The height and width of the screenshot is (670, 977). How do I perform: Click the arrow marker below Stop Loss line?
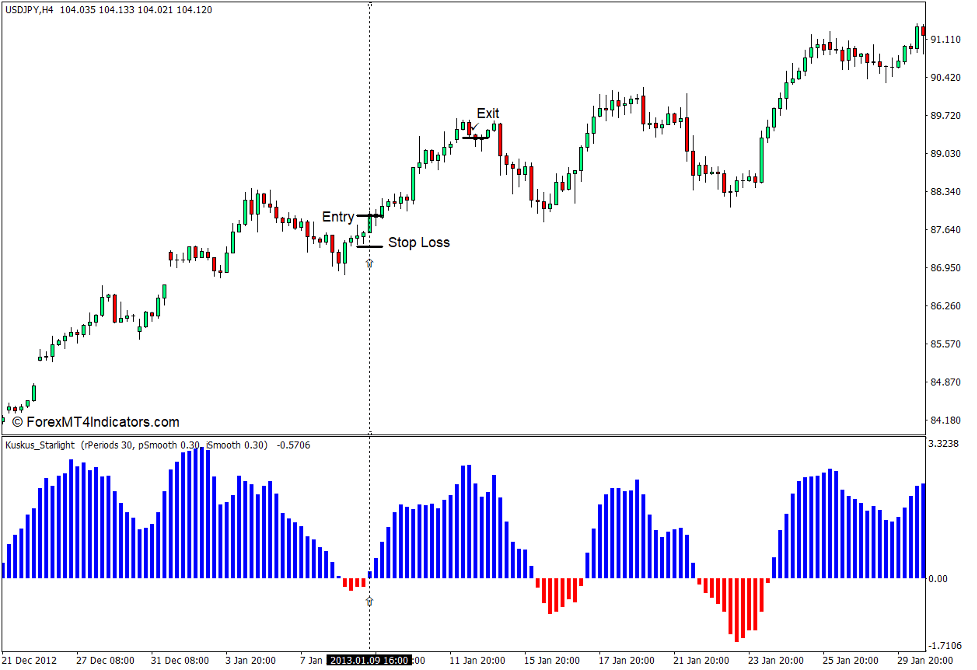pyautogui.click(x=370, y=262)
